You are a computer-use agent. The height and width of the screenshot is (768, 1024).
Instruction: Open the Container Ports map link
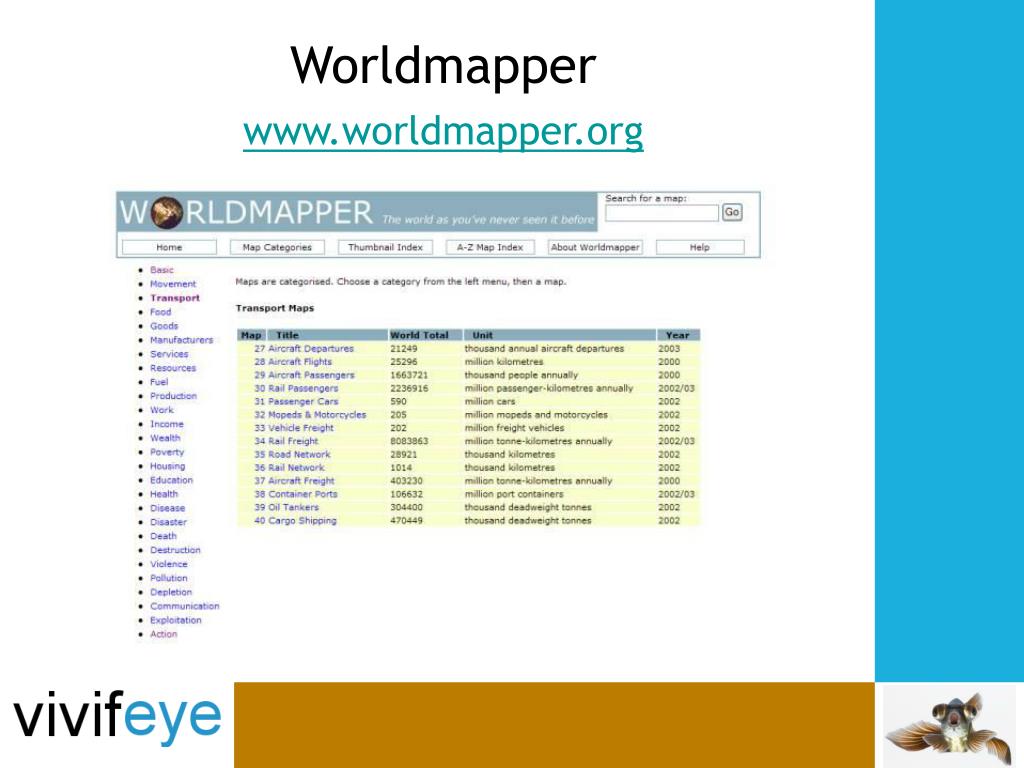[x=303, y=494]
